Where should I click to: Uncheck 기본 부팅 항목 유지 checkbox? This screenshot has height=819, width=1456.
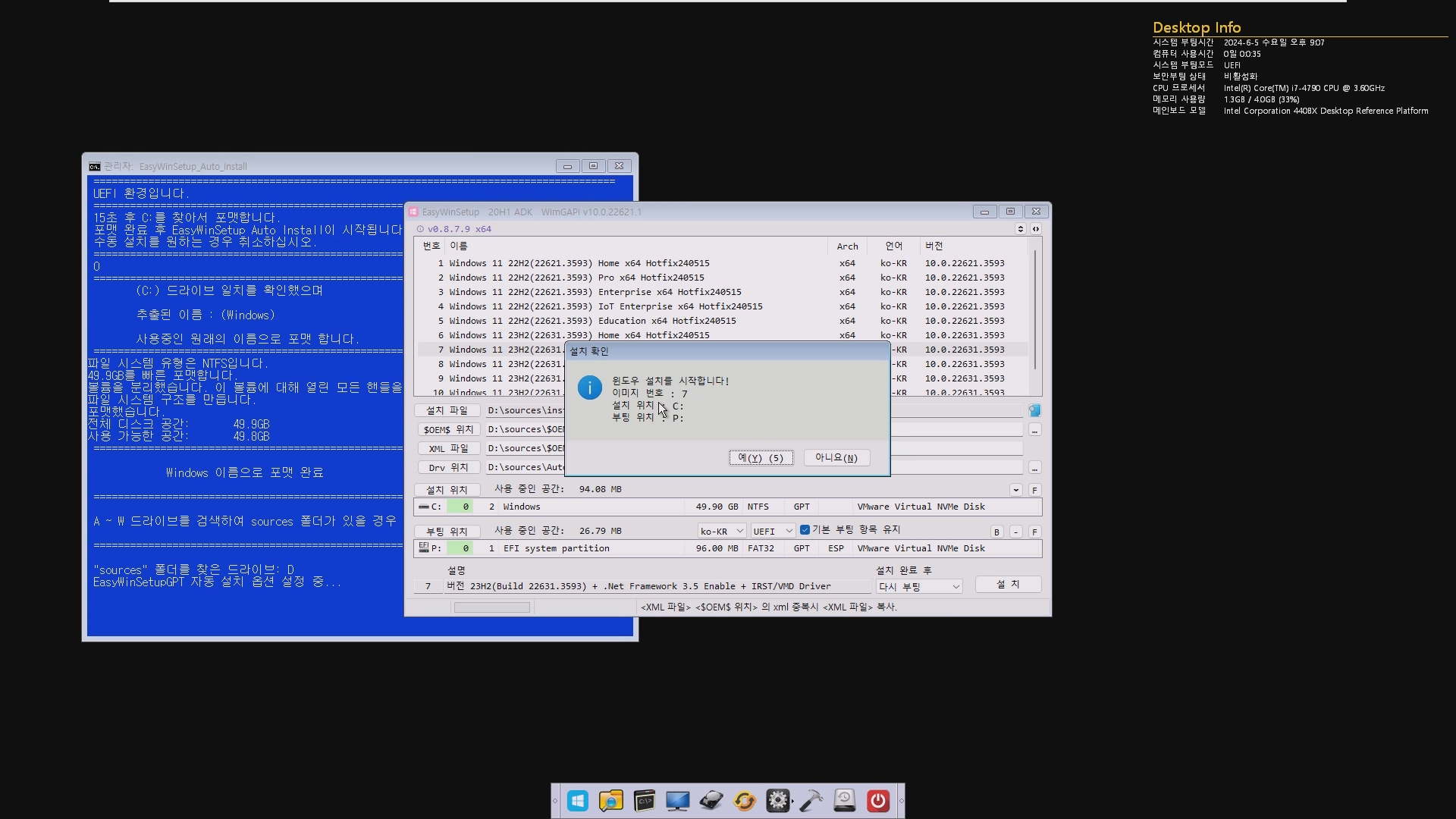(x=805, y=530)
